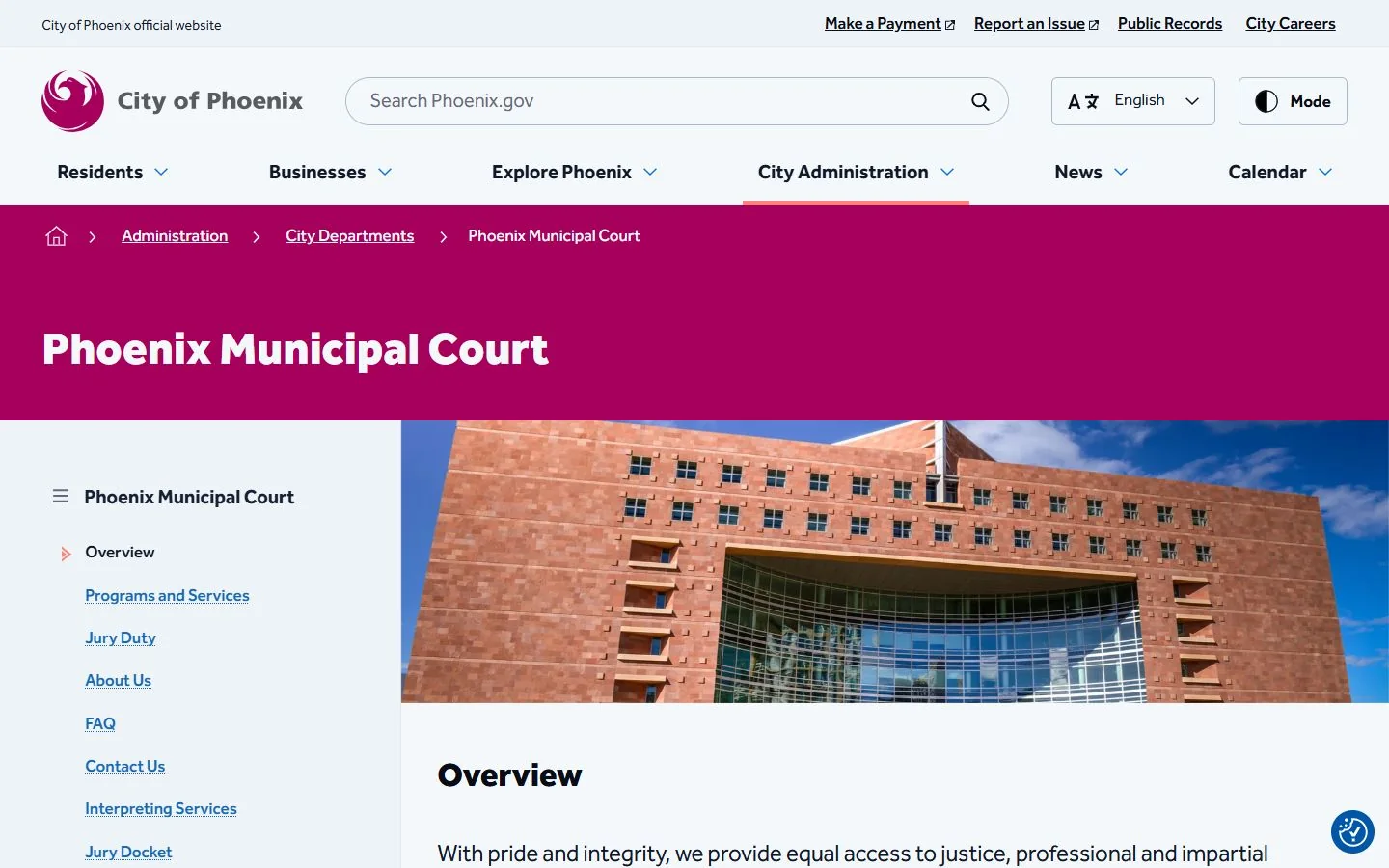Image resolution: width=1389 pixels, height=868 pixels.
Task: Go to Public Records
Action: tap(1170, 24)
